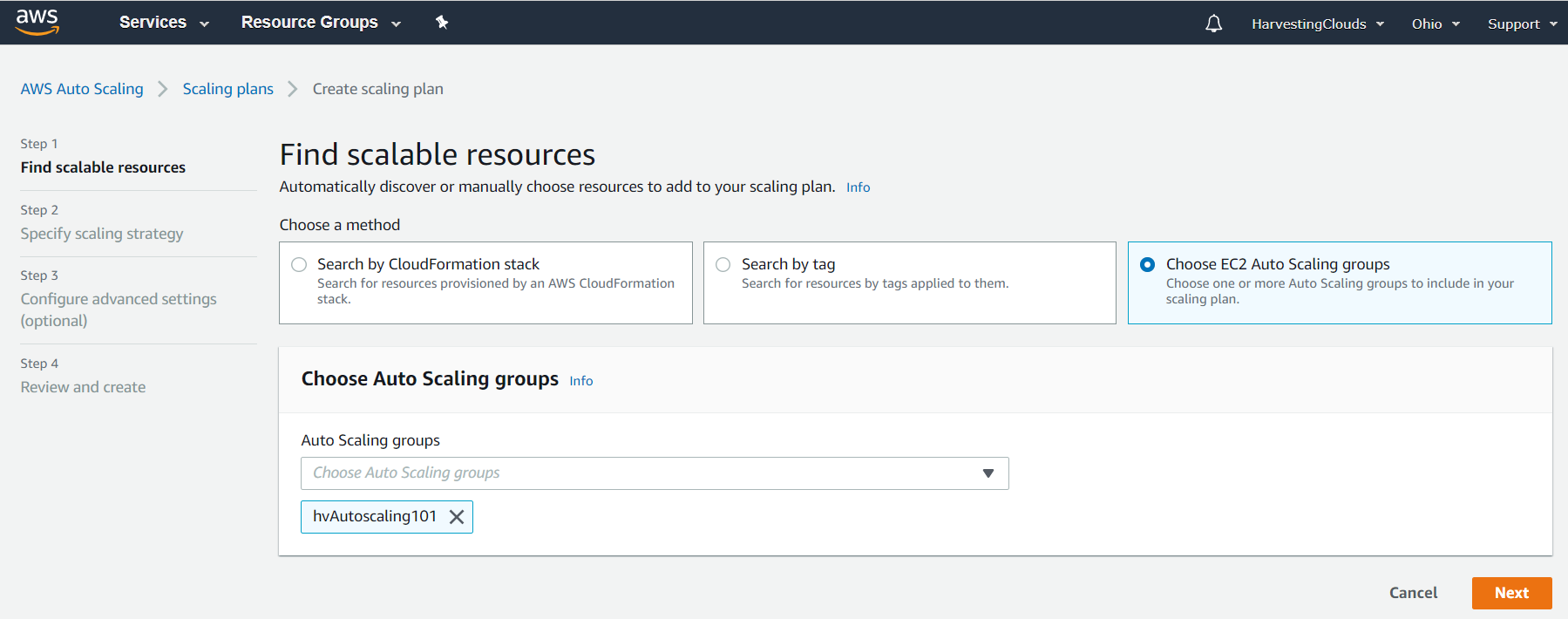The image size is (1568, 619).
Task: Click the Cancel button
Action: click(1413, 593)
